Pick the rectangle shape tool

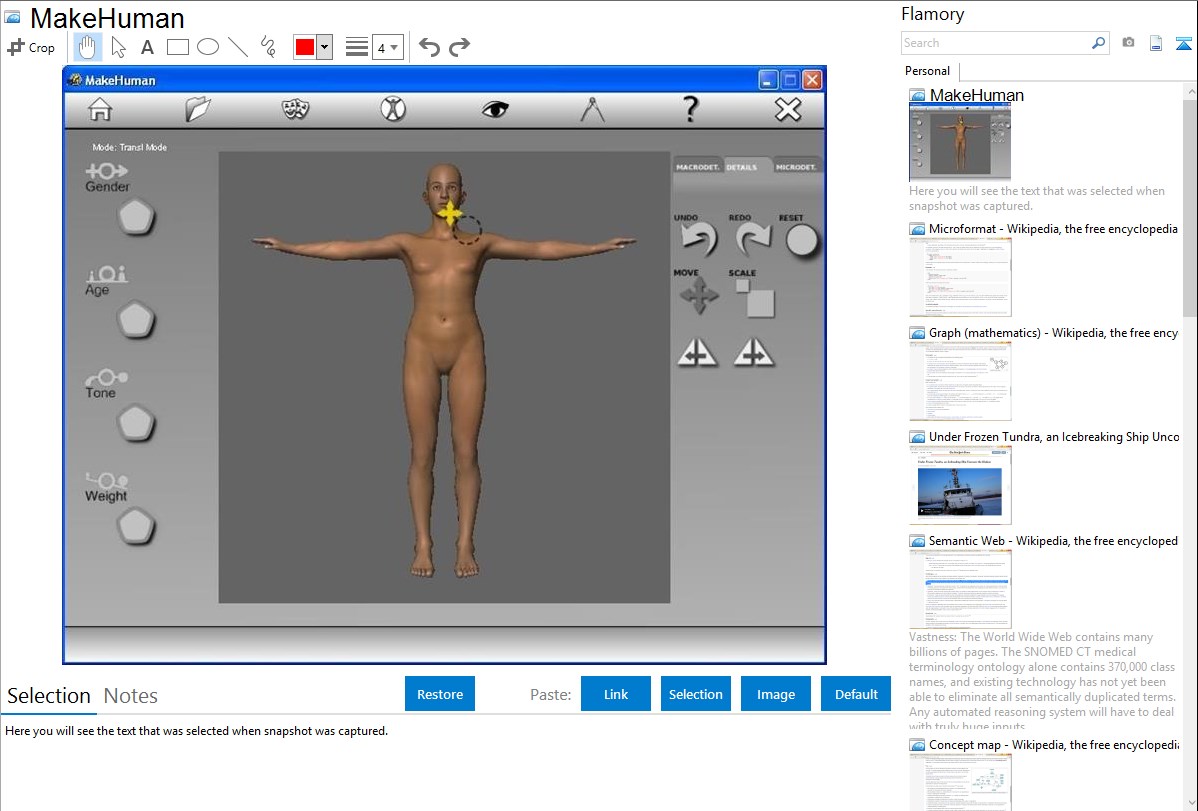pos(178,47)
